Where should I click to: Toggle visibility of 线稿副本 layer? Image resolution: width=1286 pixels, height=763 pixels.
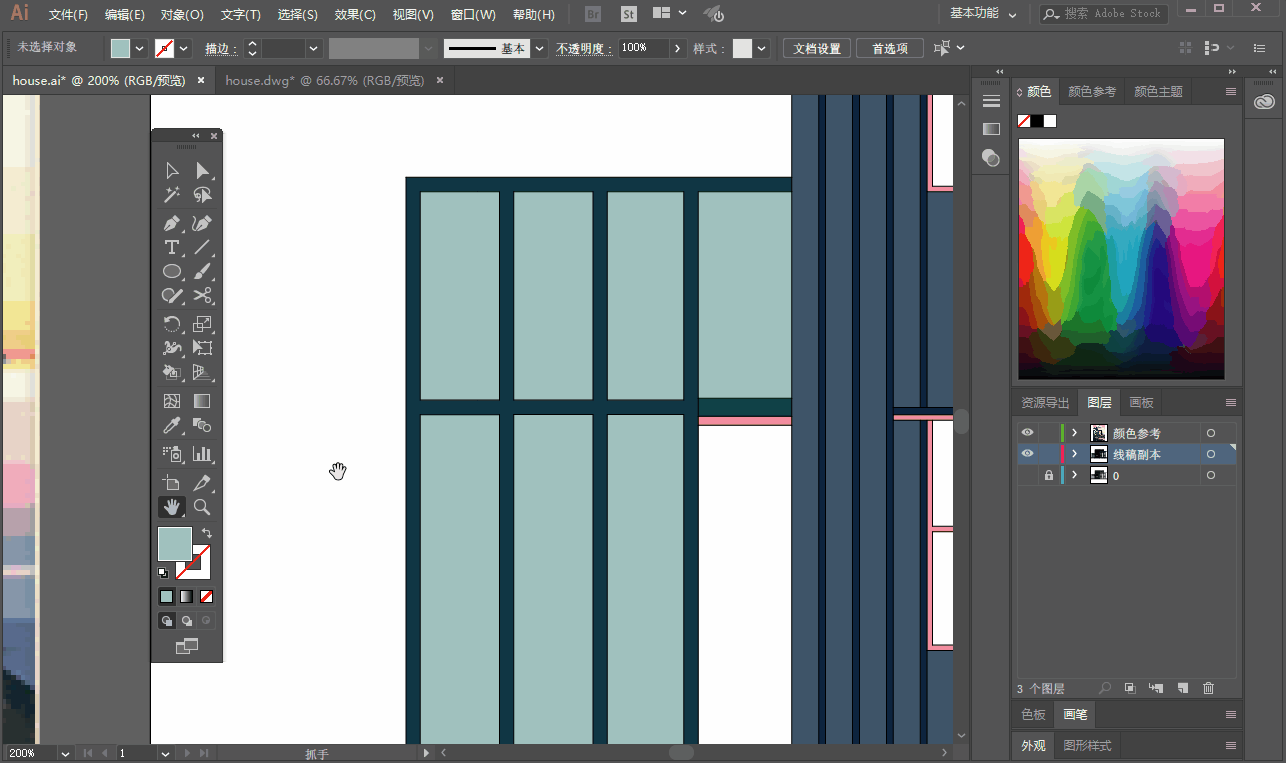click(1027, 454)
